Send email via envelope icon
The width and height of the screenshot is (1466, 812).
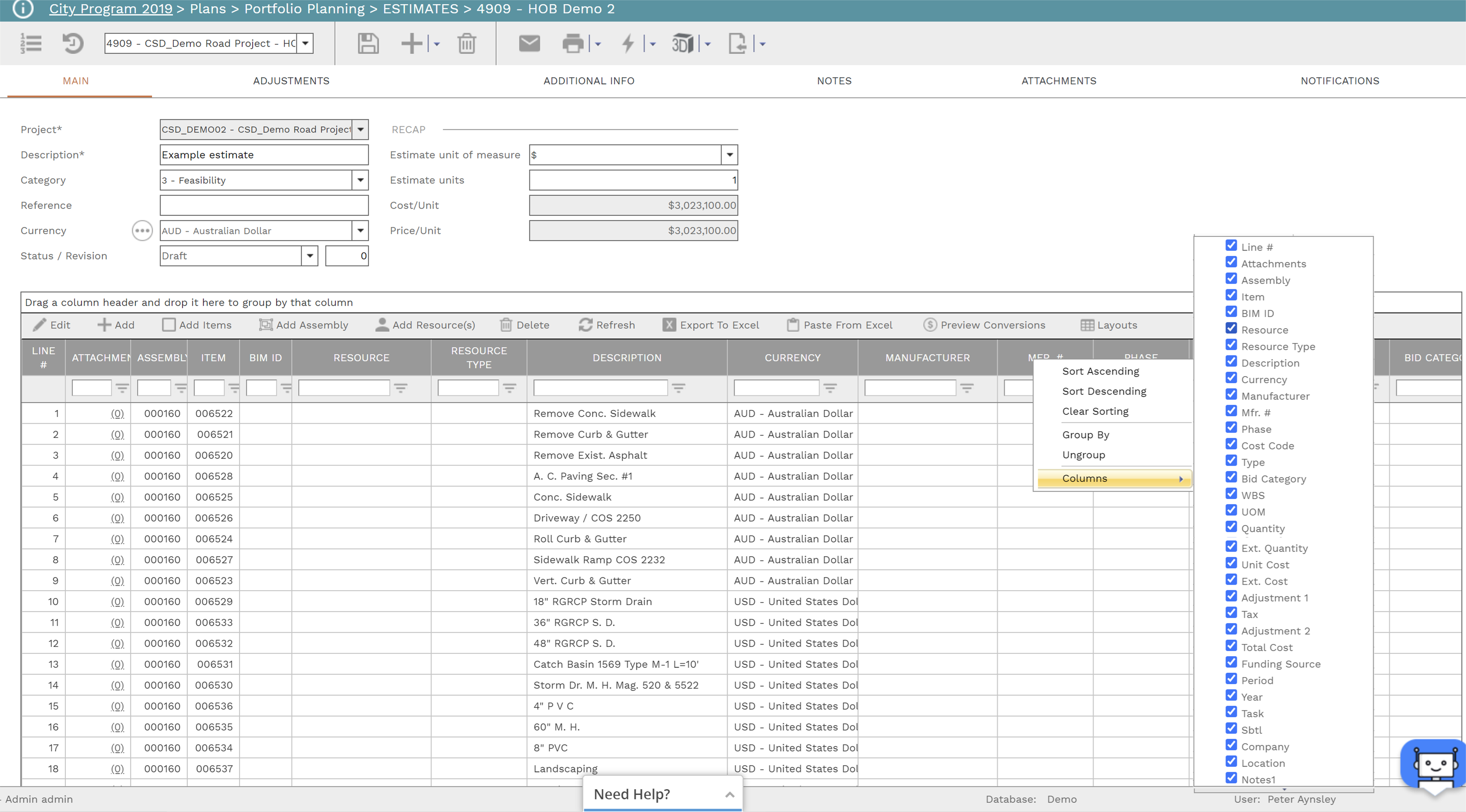tap(529, 43)
